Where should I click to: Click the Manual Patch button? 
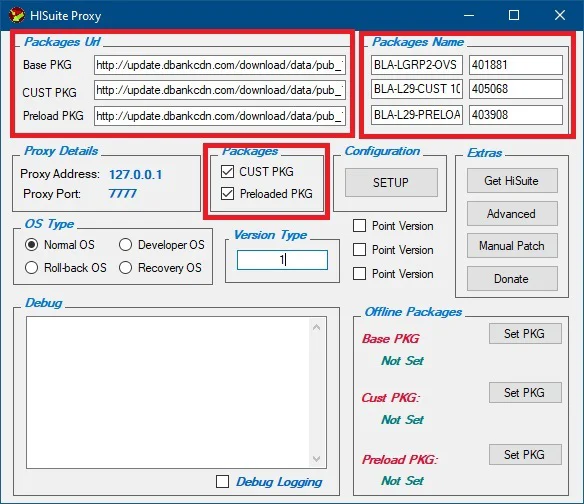pyautogui.click(x=512, y=245)
